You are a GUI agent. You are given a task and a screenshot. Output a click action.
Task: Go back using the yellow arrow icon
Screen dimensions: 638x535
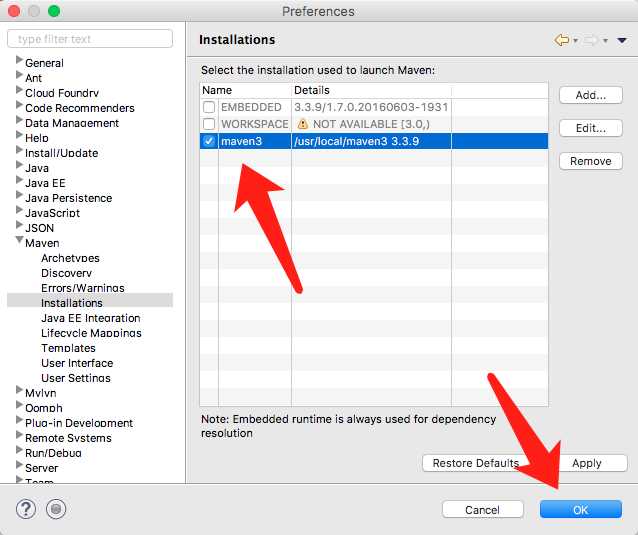pyautogui.click(x=562, y=40)
